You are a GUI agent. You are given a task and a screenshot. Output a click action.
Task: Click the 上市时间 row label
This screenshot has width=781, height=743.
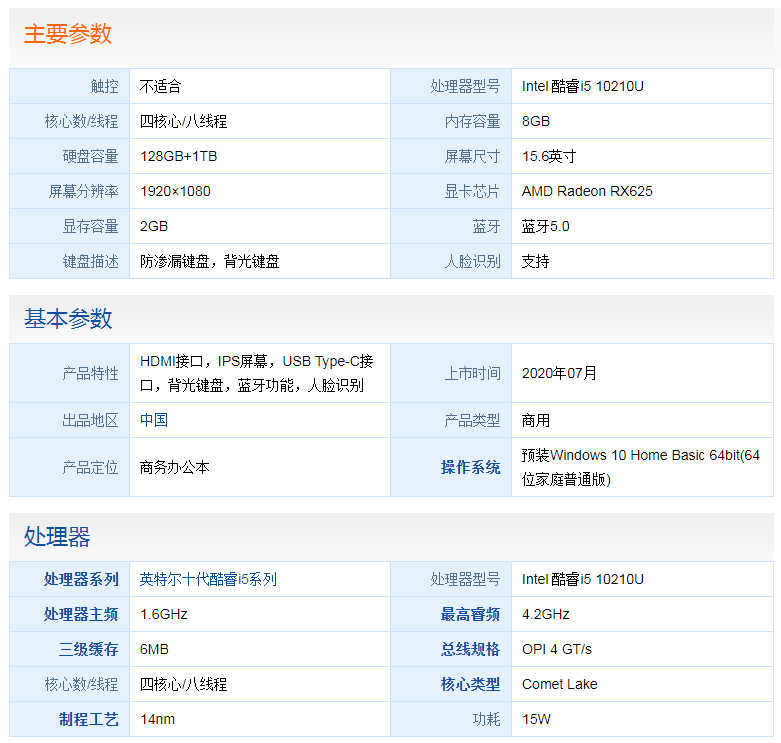click(472, 372)
